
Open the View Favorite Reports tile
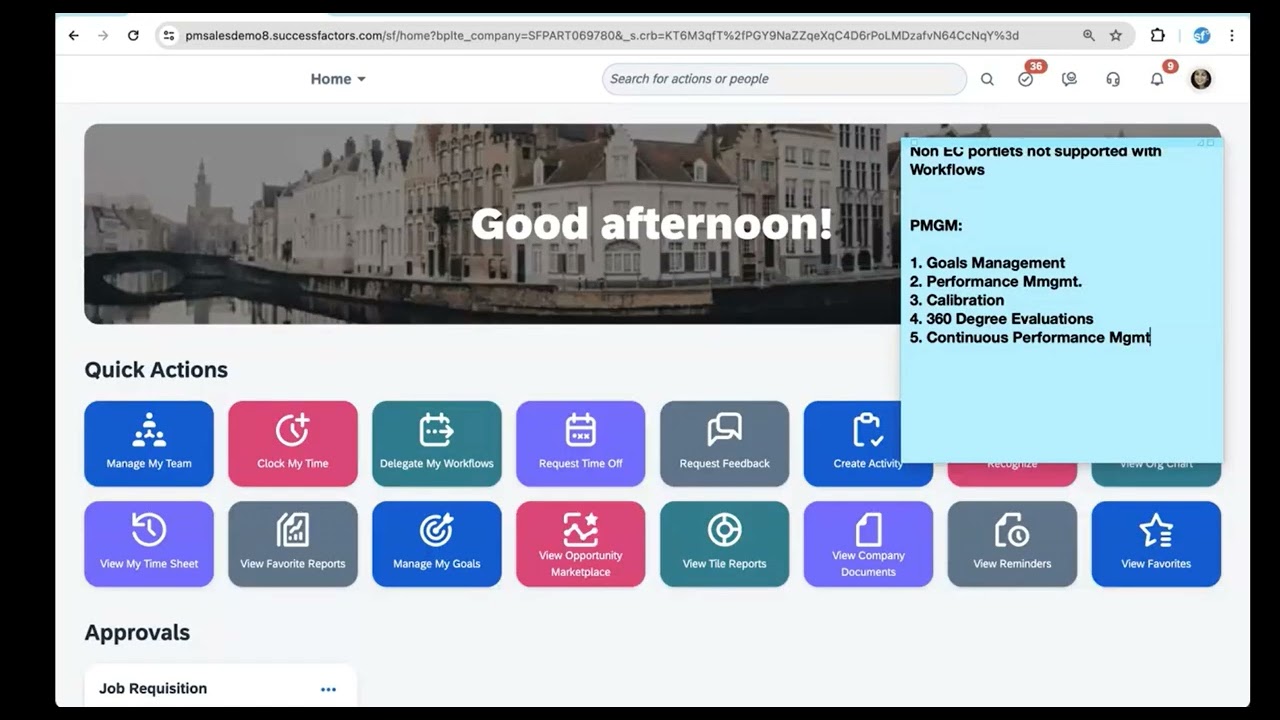[293, 544]
